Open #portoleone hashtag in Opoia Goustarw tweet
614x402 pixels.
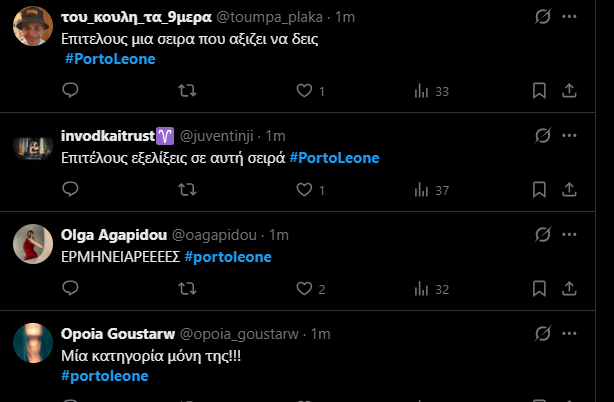coord(104,375)
